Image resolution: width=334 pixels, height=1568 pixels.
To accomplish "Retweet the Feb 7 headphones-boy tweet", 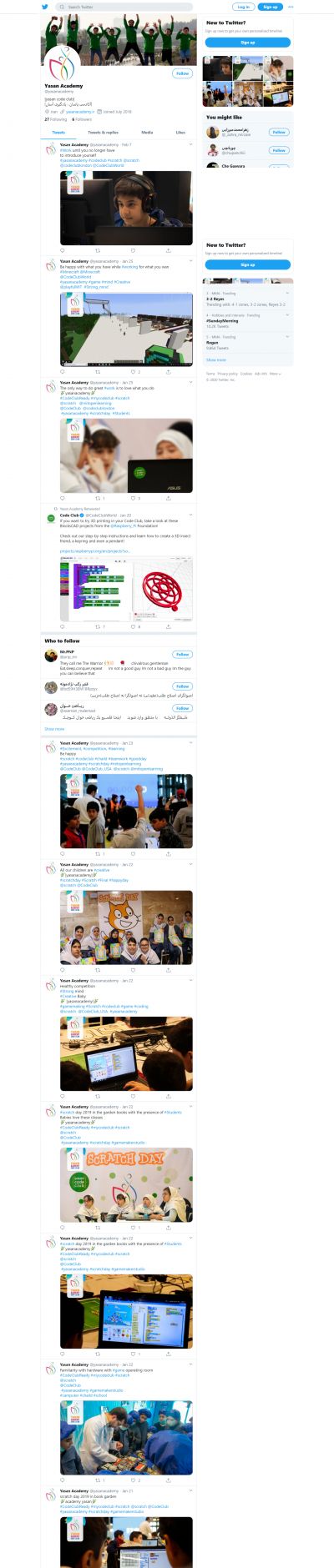I will coord(98,250).
